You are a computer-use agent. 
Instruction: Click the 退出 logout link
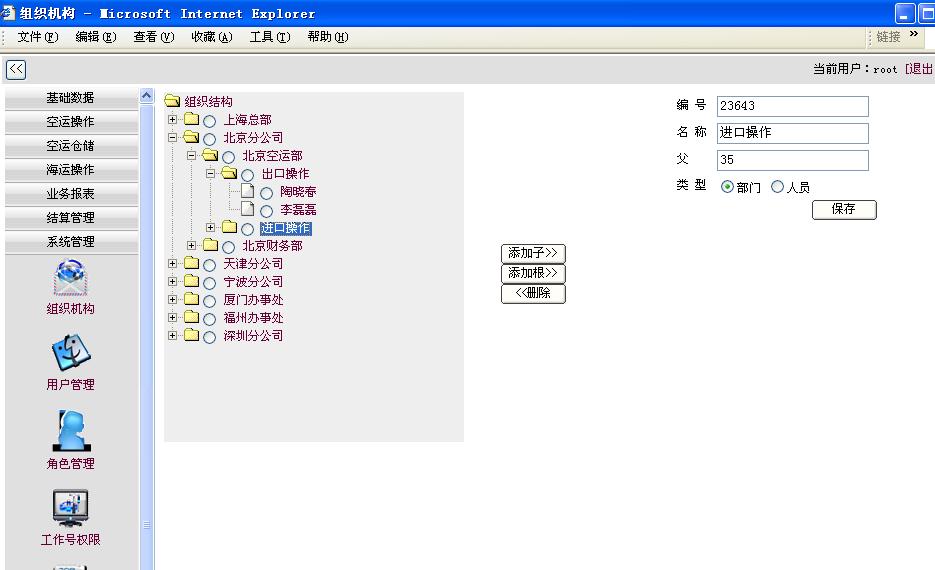[x=921, y=69]
